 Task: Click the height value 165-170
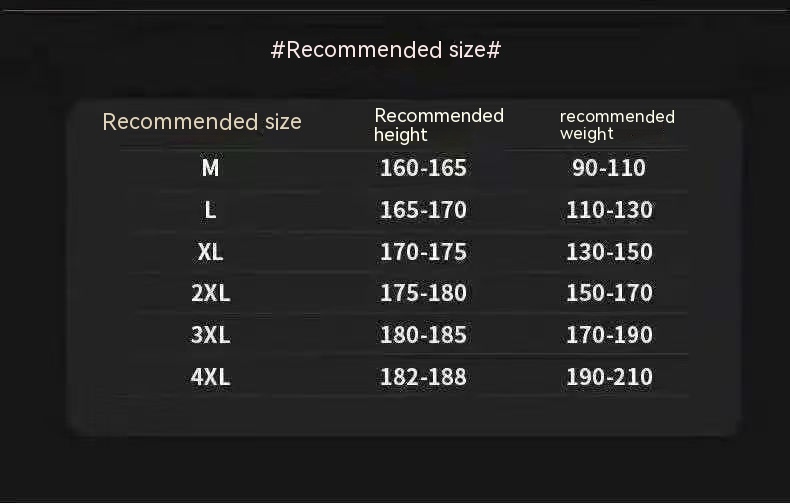click(423, 210)
